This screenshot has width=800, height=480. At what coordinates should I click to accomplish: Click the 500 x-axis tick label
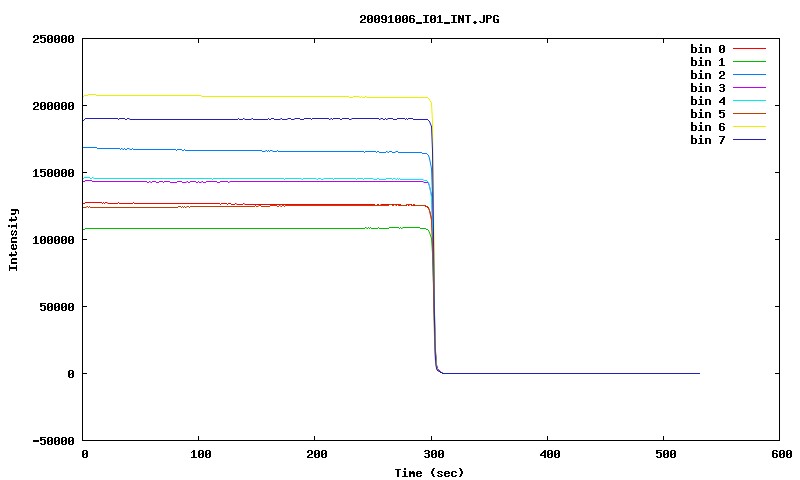pos(665,454)
